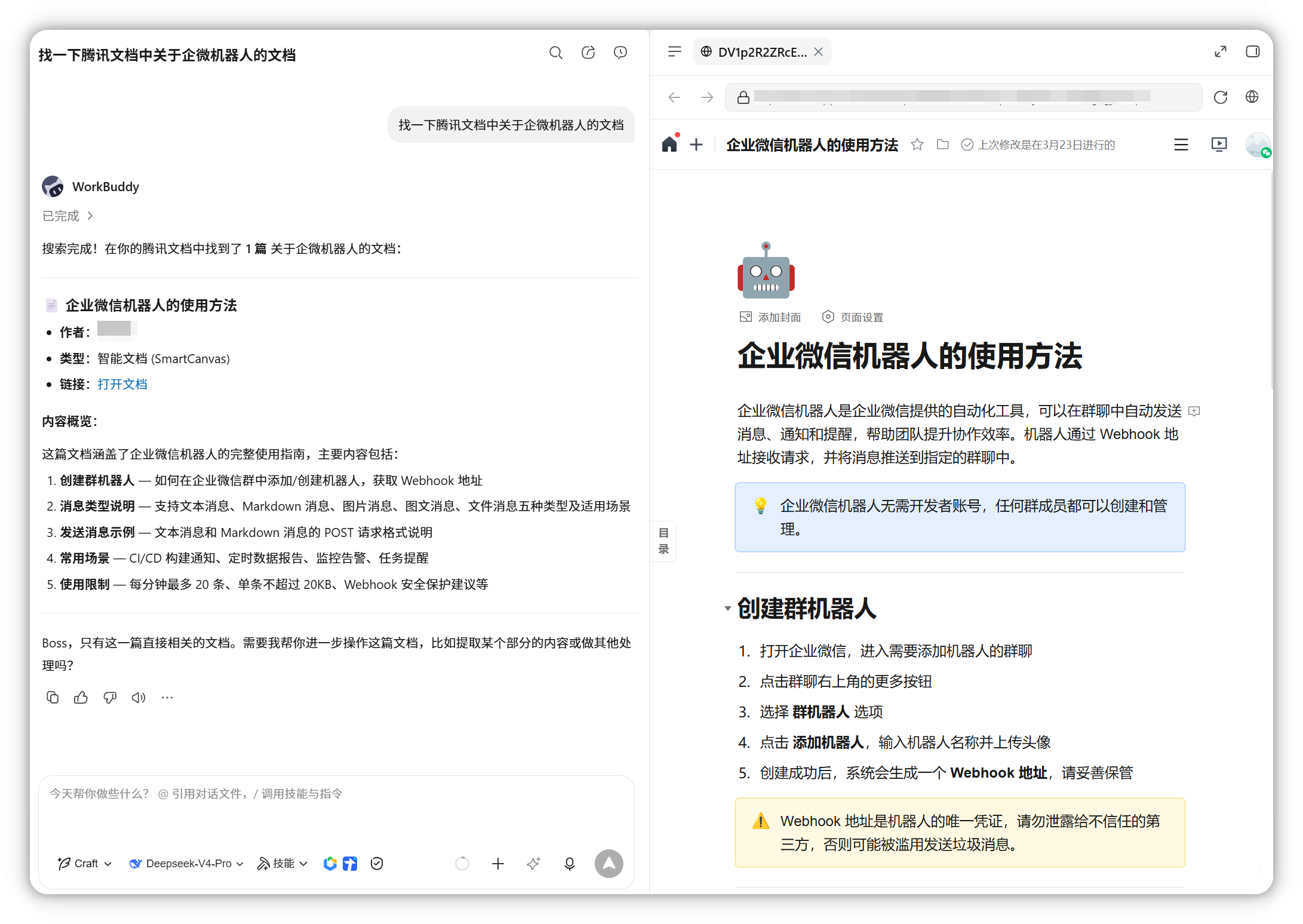
Task: Copy the WorkBuddy reply
Action: coord(53,697)
